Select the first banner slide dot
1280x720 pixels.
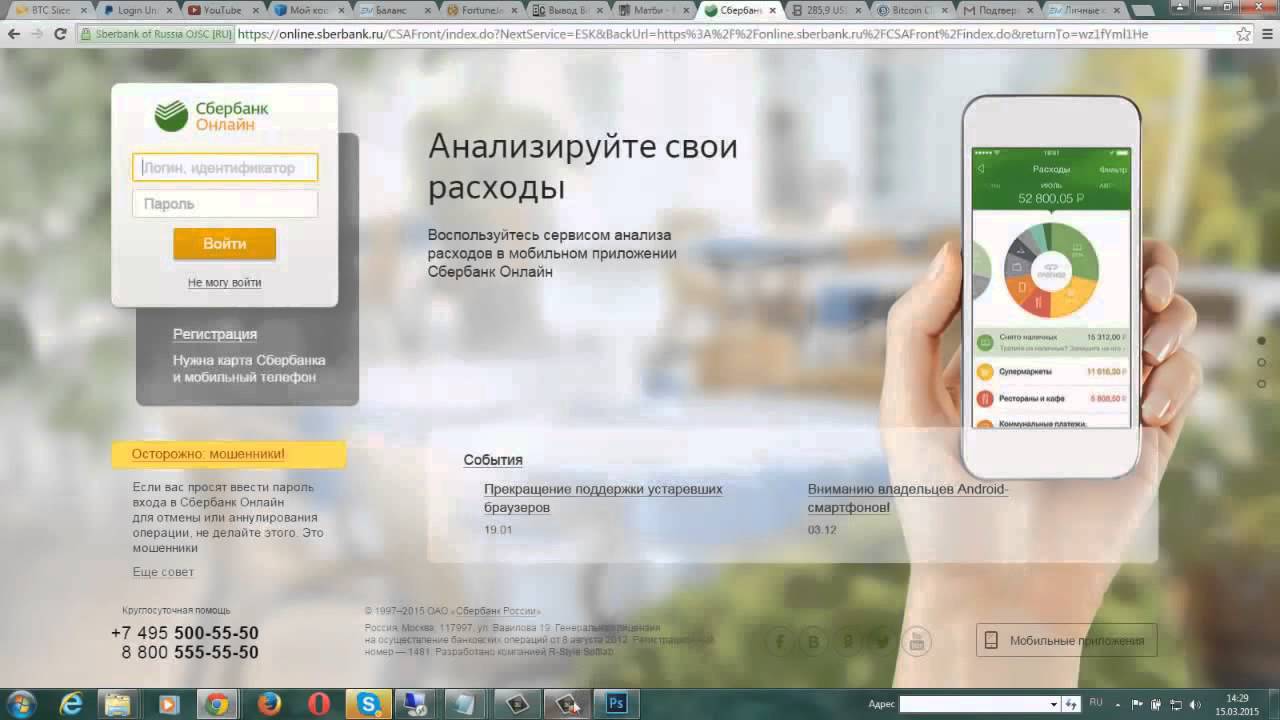point(1262,341)
